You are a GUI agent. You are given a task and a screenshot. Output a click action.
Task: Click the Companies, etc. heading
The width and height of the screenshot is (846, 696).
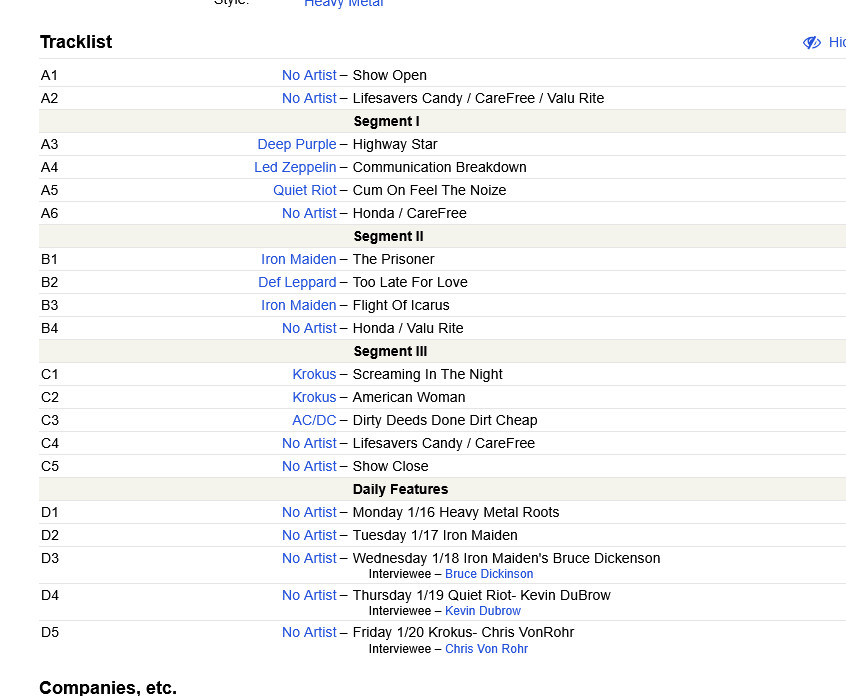click(108, 687)
